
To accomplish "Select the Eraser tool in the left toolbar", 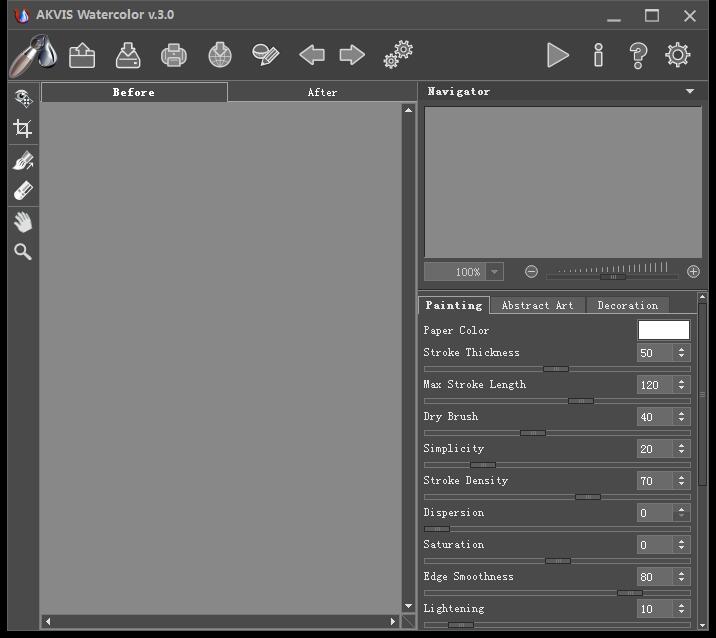I will 23,190.
